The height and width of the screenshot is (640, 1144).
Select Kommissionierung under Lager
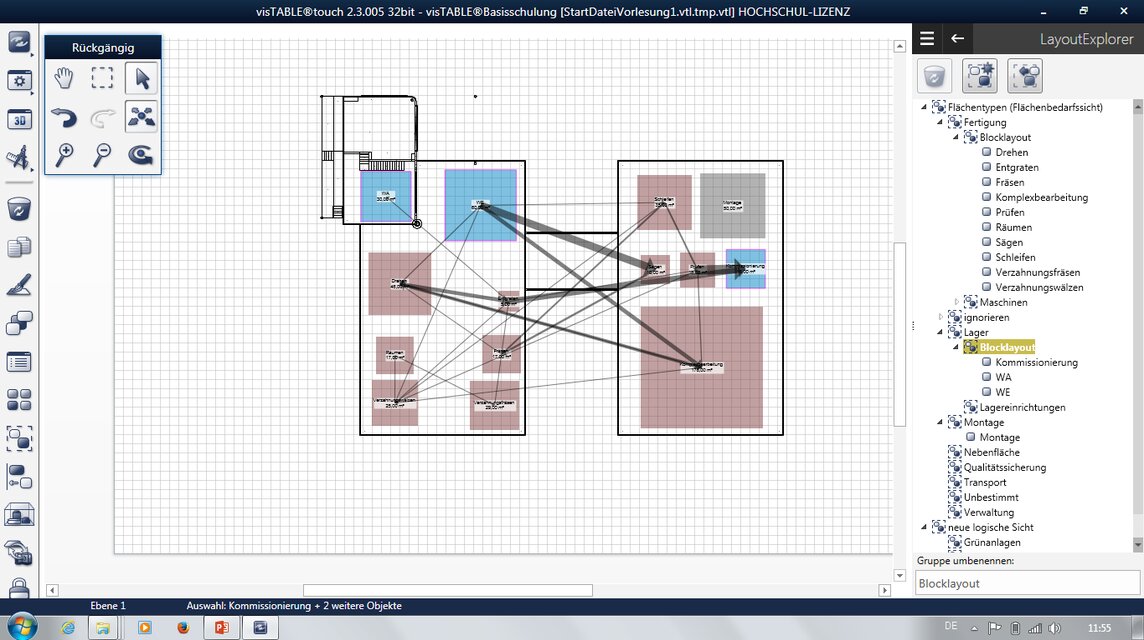(x=1037, y=362)
